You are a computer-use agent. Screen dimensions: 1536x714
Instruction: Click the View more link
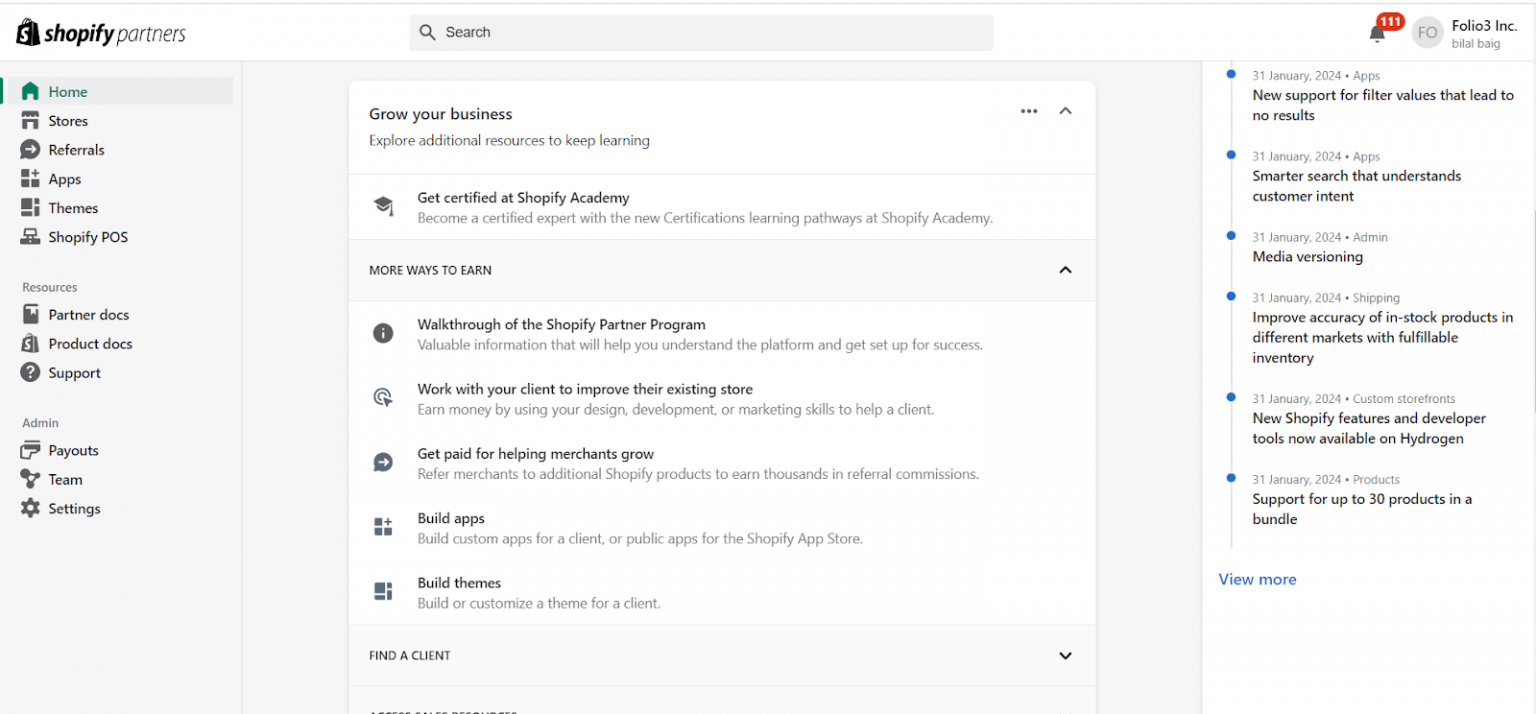1257,578
